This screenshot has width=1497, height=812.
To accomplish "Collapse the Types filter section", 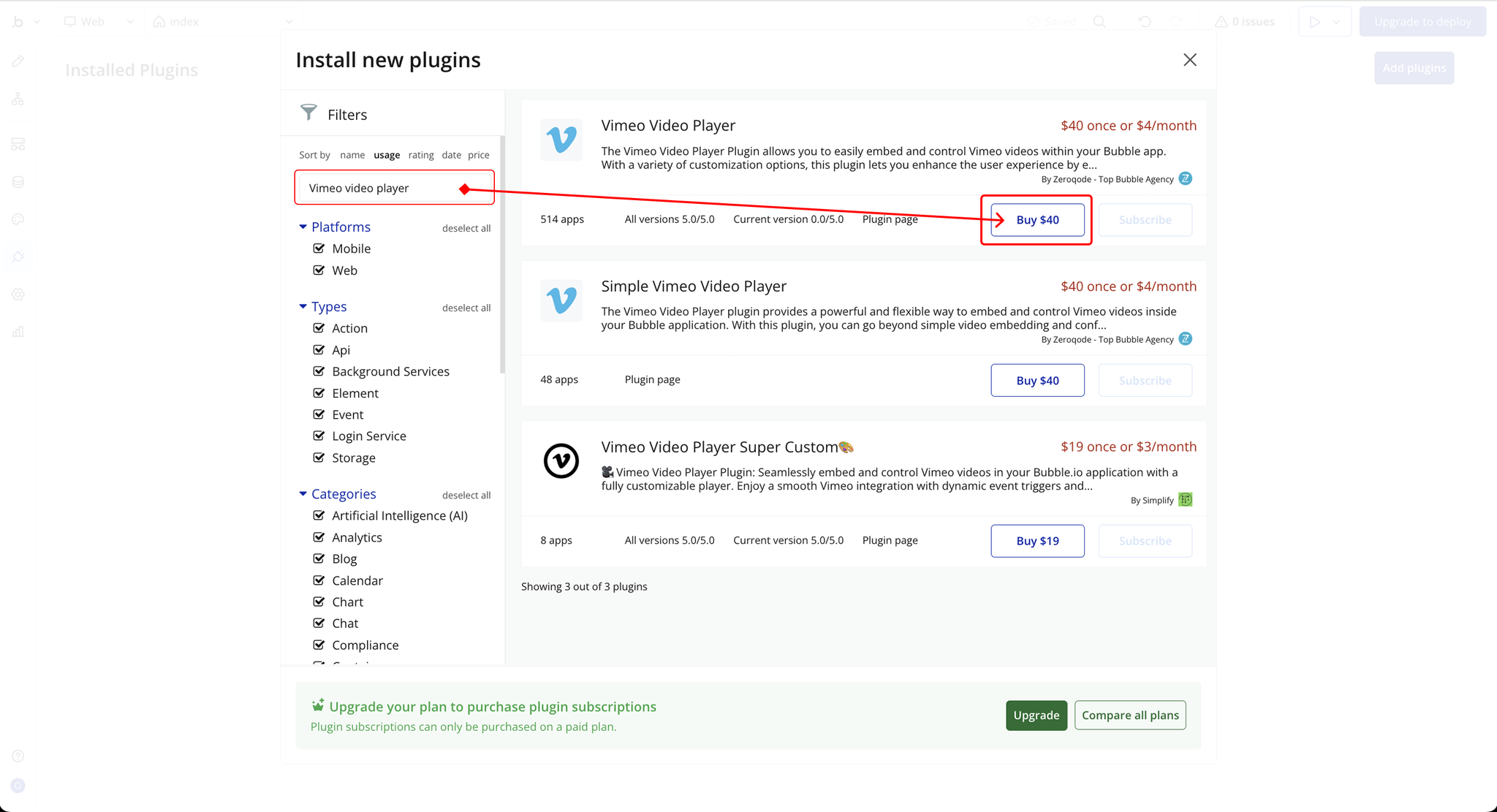I will click(x=303, y=307).
